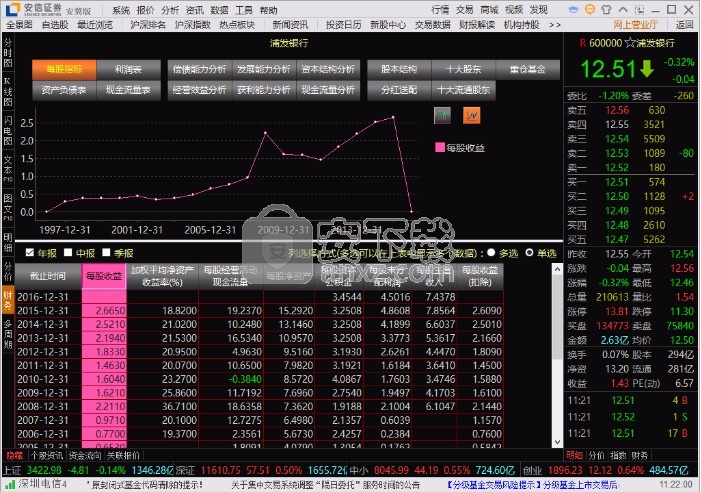Open 沪深排名 toolbar item
The image size is (701, 492).
point(148,25)
